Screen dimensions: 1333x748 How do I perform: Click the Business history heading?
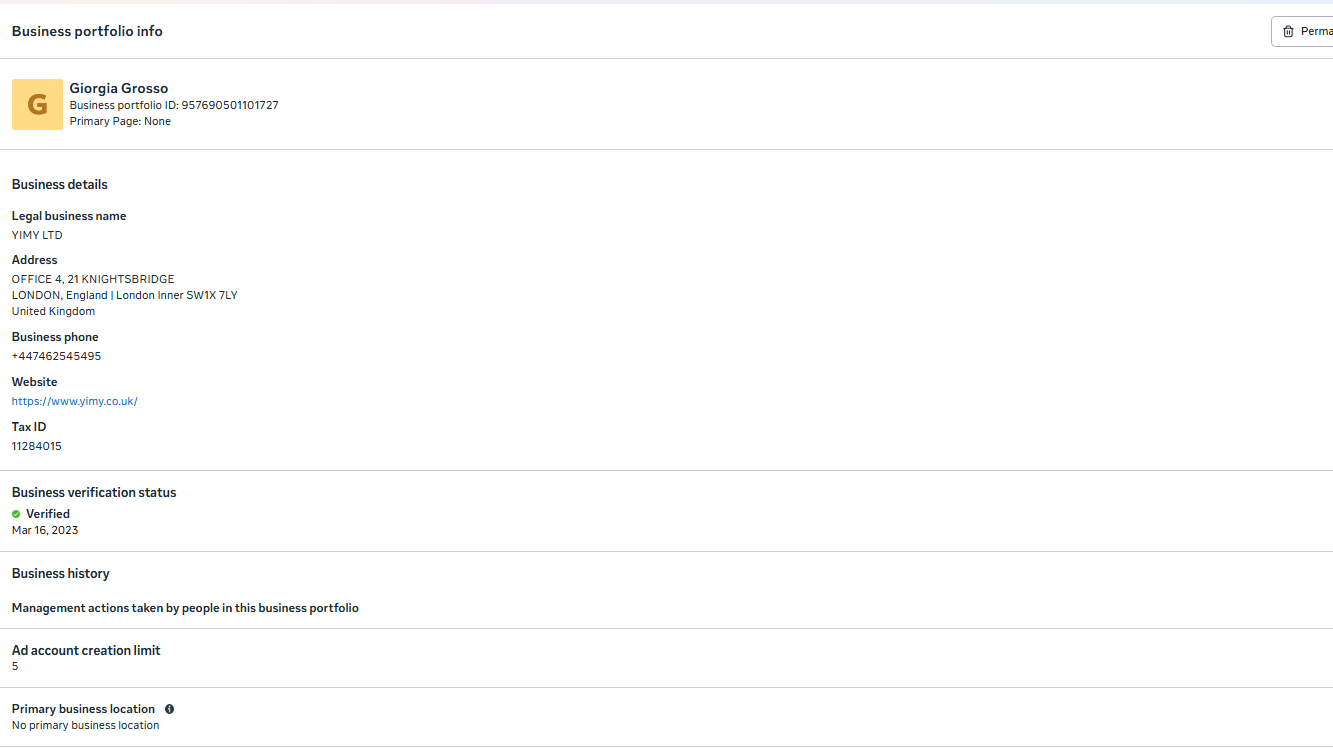[x=61, y=573]
